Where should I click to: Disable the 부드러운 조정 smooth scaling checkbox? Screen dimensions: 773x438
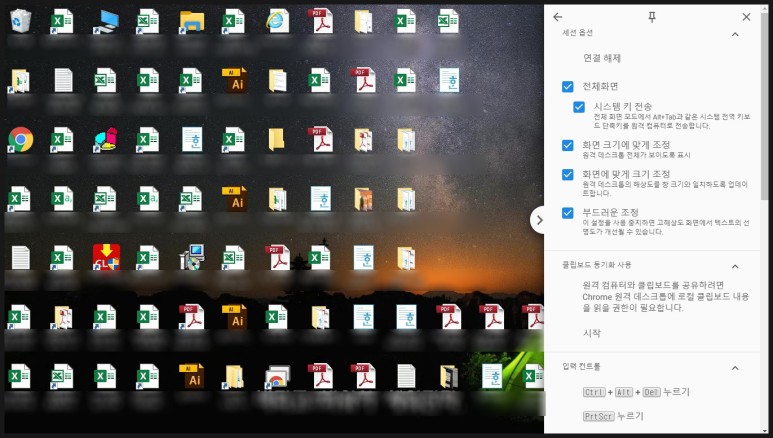567,213
